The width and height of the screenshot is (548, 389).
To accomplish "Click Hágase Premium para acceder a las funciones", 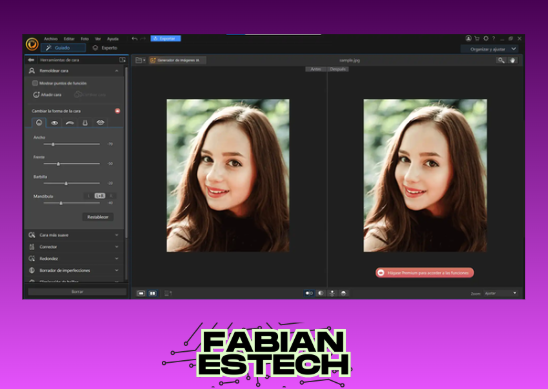I will tap(425, 273).
